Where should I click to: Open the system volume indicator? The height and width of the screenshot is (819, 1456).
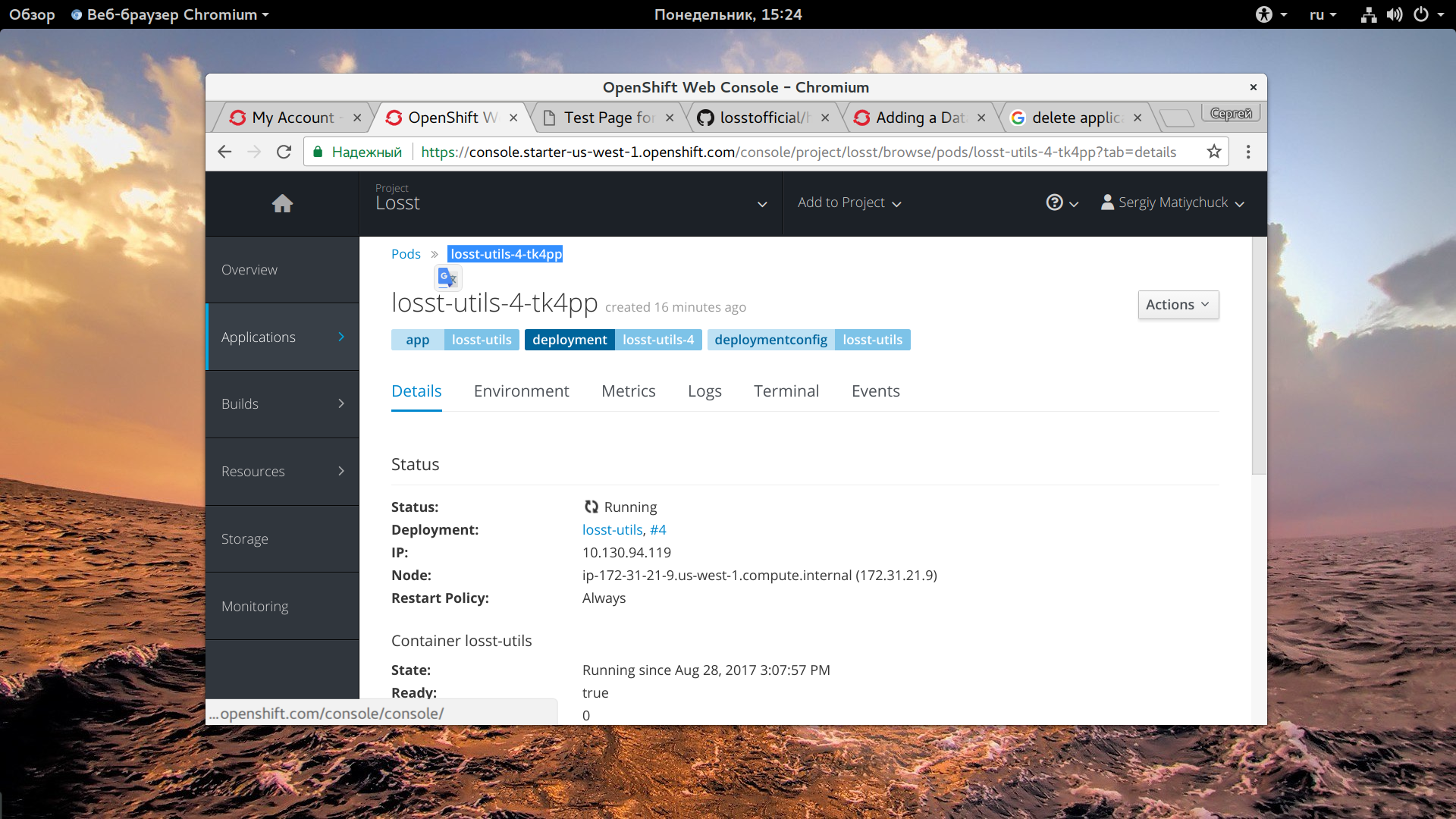click(x=1394, y=14)
